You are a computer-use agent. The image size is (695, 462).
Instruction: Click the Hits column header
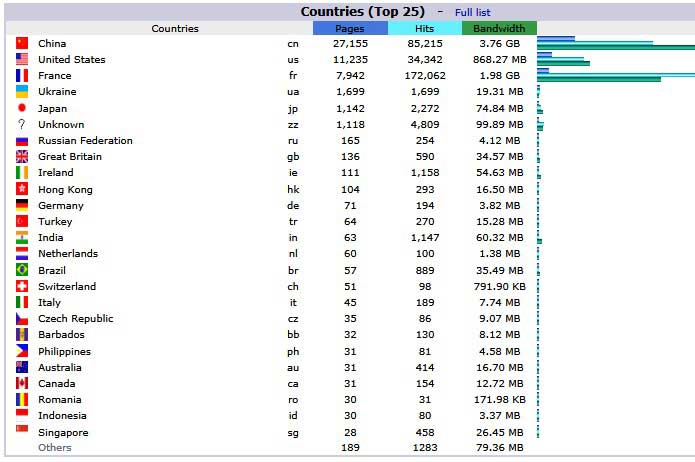tap(425, 28)
